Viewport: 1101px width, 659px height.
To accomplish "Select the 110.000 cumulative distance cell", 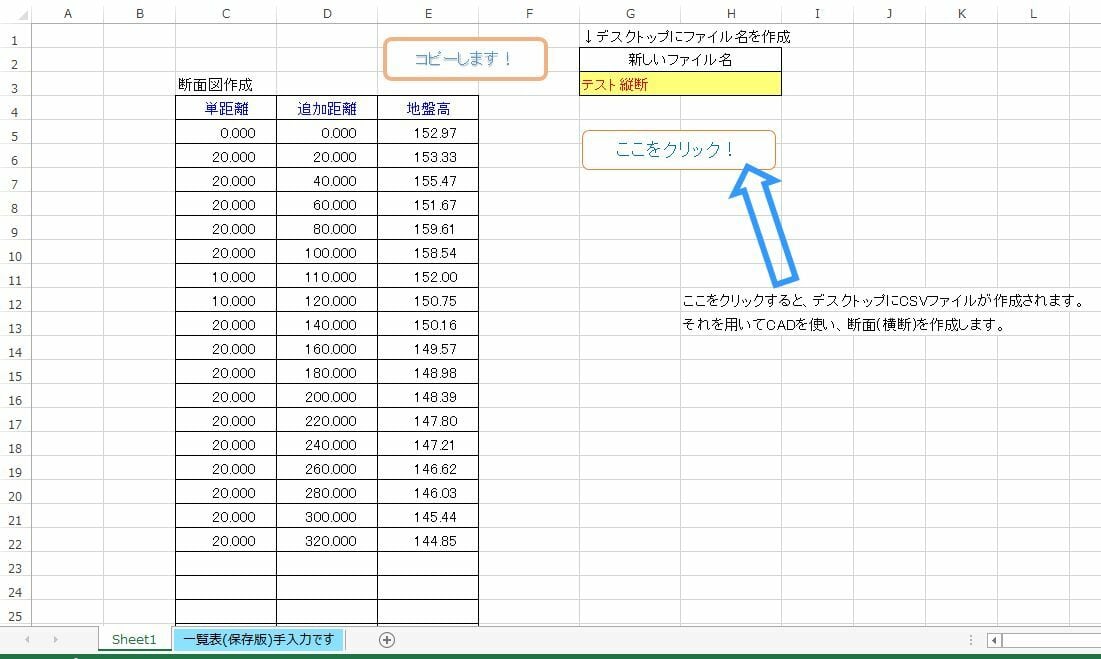I will click(x=327, y=277).
